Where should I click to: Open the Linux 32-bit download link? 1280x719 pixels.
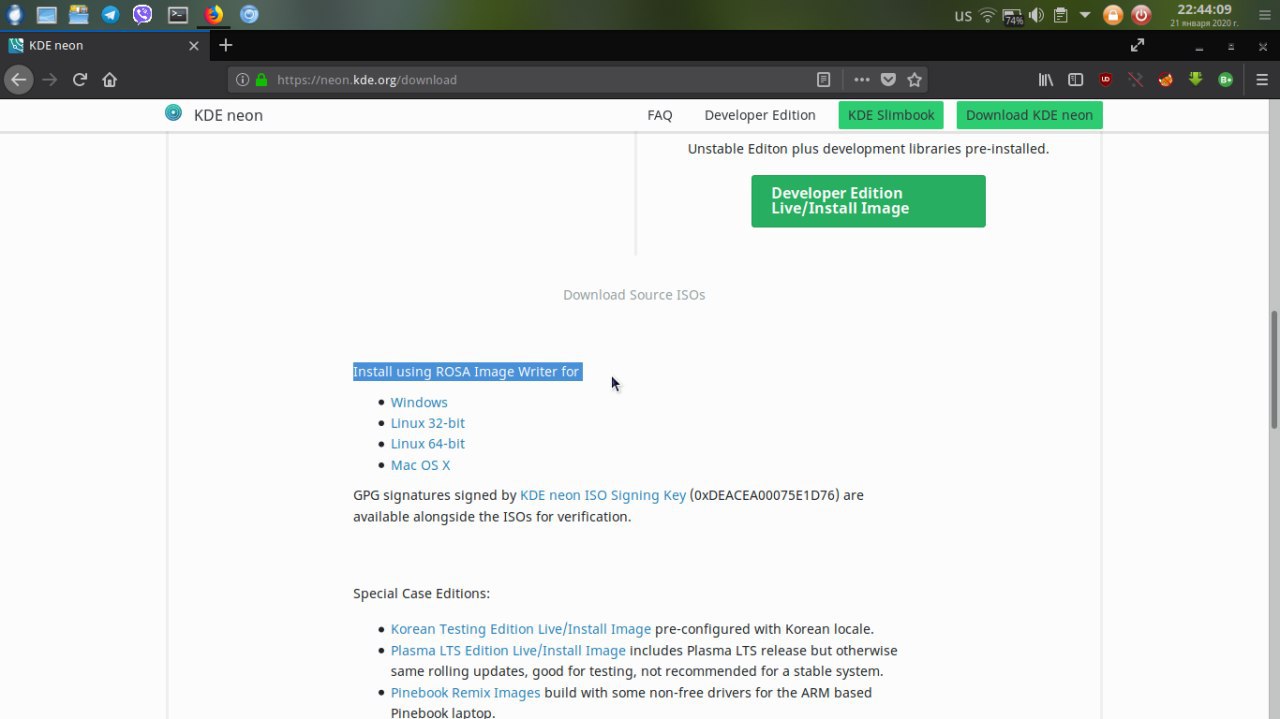point(428,423)
